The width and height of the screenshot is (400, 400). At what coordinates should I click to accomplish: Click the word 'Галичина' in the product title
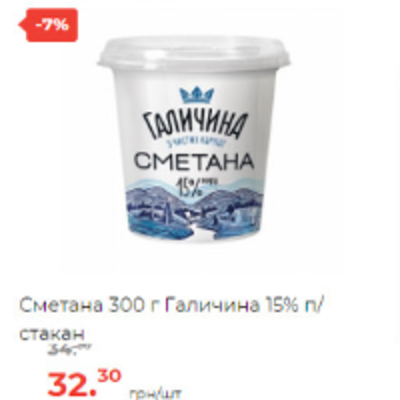coord(212,305)
